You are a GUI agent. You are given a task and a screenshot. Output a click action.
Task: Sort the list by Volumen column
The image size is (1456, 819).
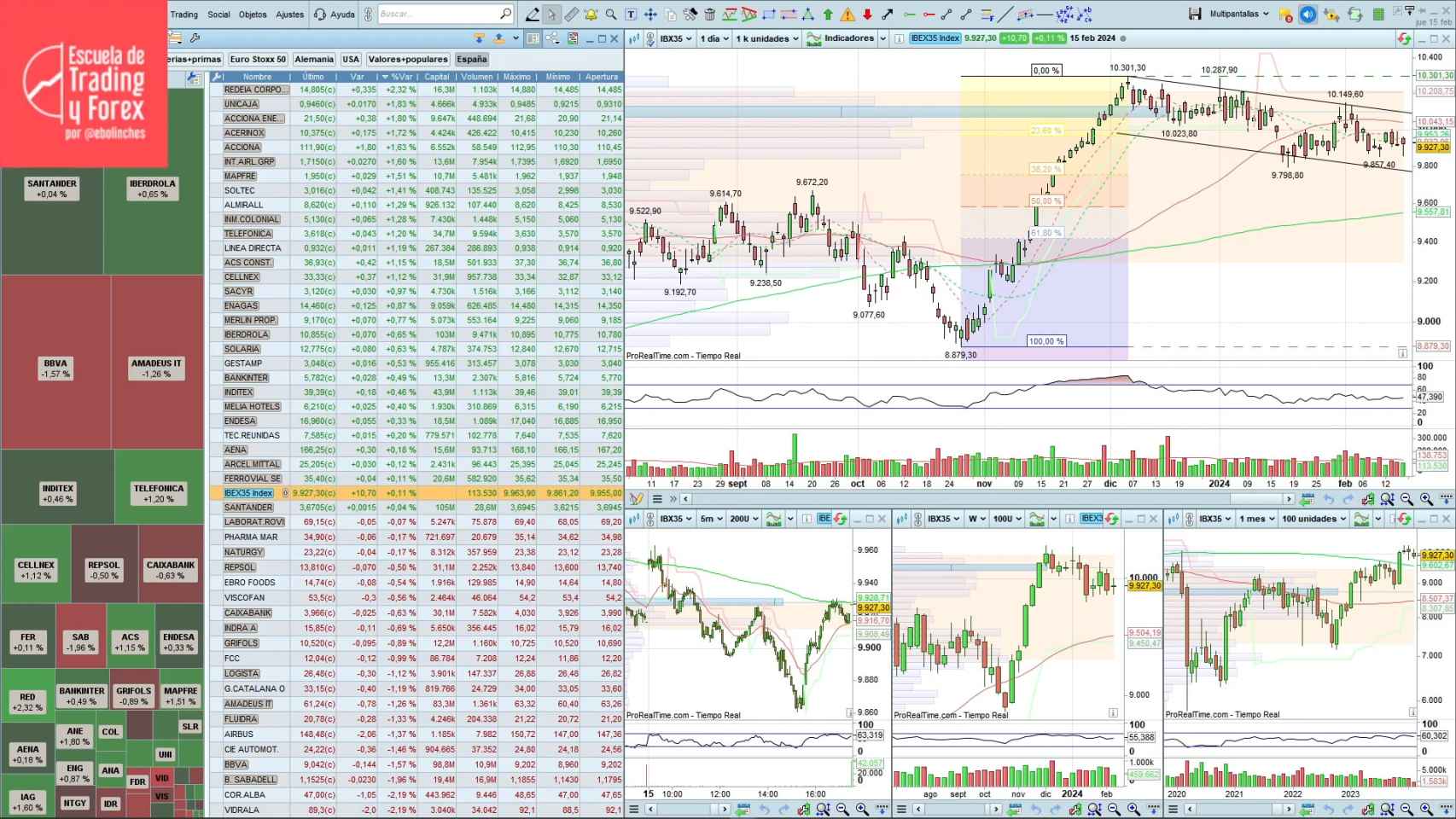(477, 77)
